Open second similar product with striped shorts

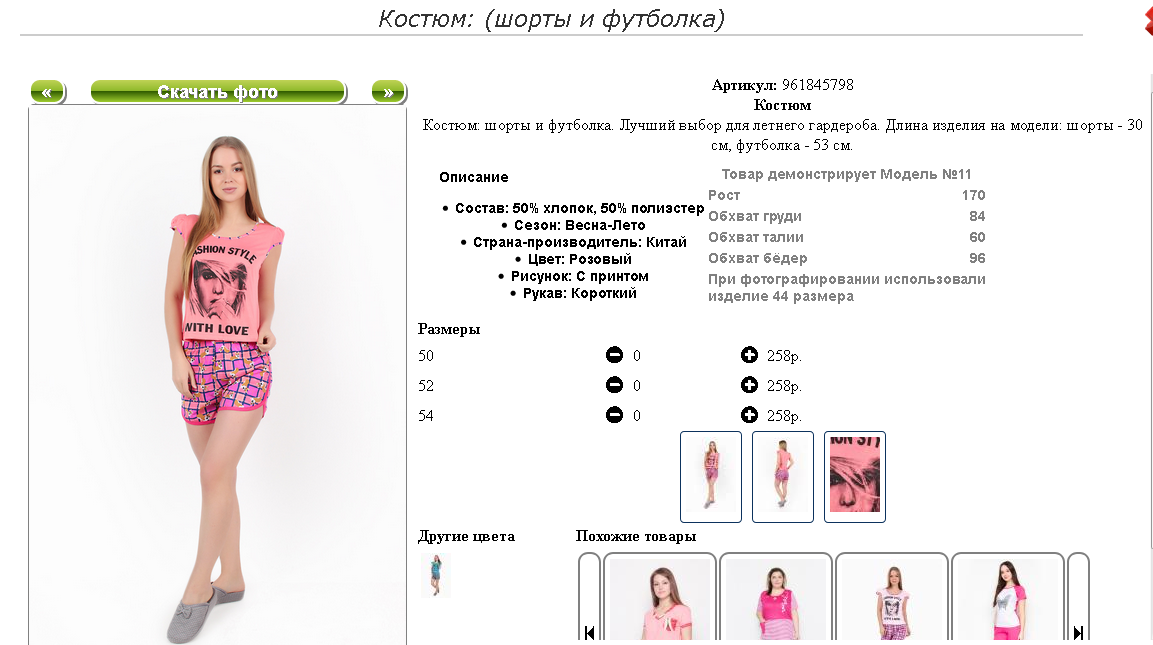776,599
